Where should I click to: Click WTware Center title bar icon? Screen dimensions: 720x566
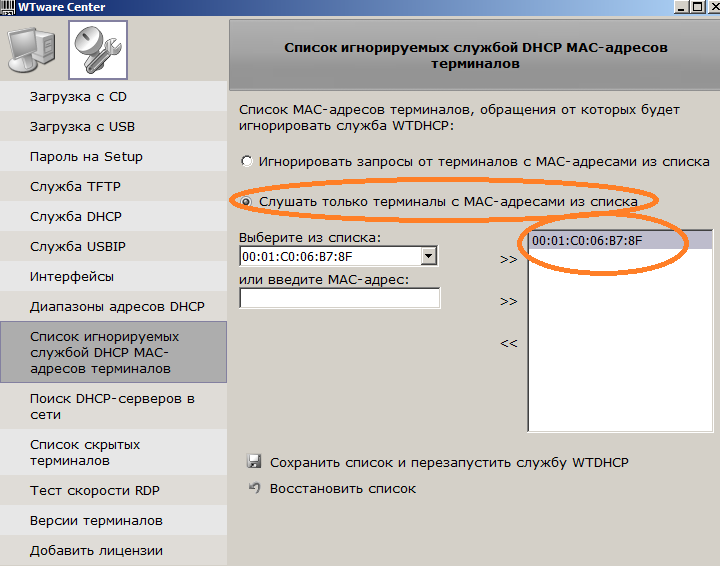[8, 7]
